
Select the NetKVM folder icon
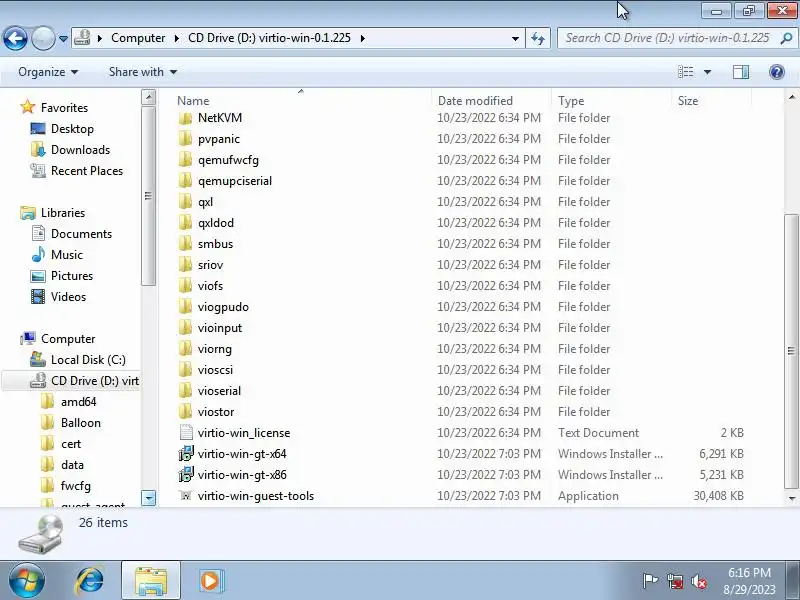185,118
